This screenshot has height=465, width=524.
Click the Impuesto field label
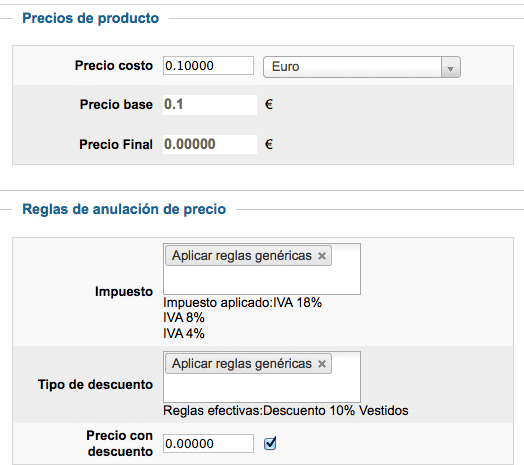[124, 292]
